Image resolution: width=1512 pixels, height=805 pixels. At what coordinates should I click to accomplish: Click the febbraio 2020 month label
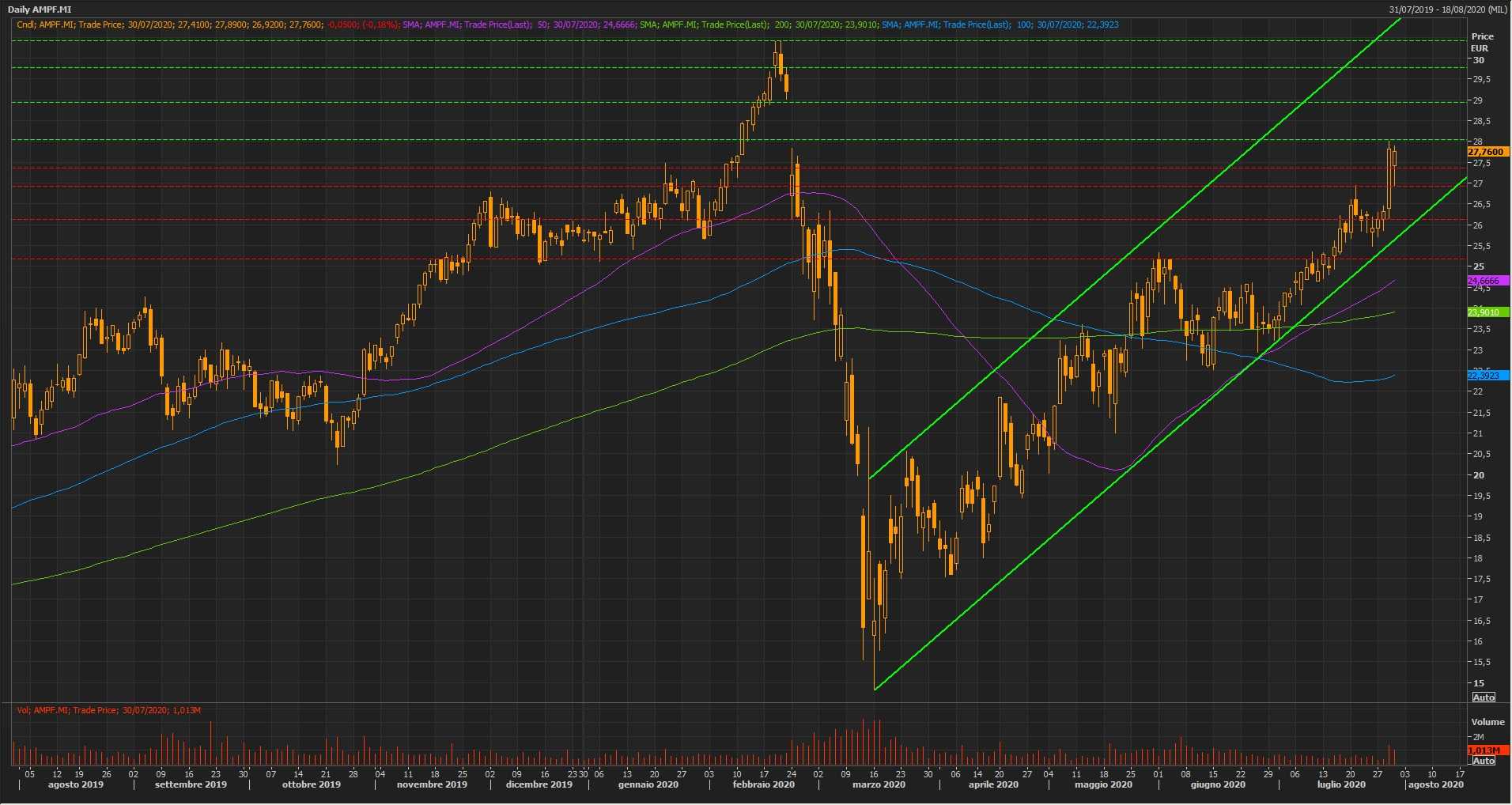[x=764, y=785]
